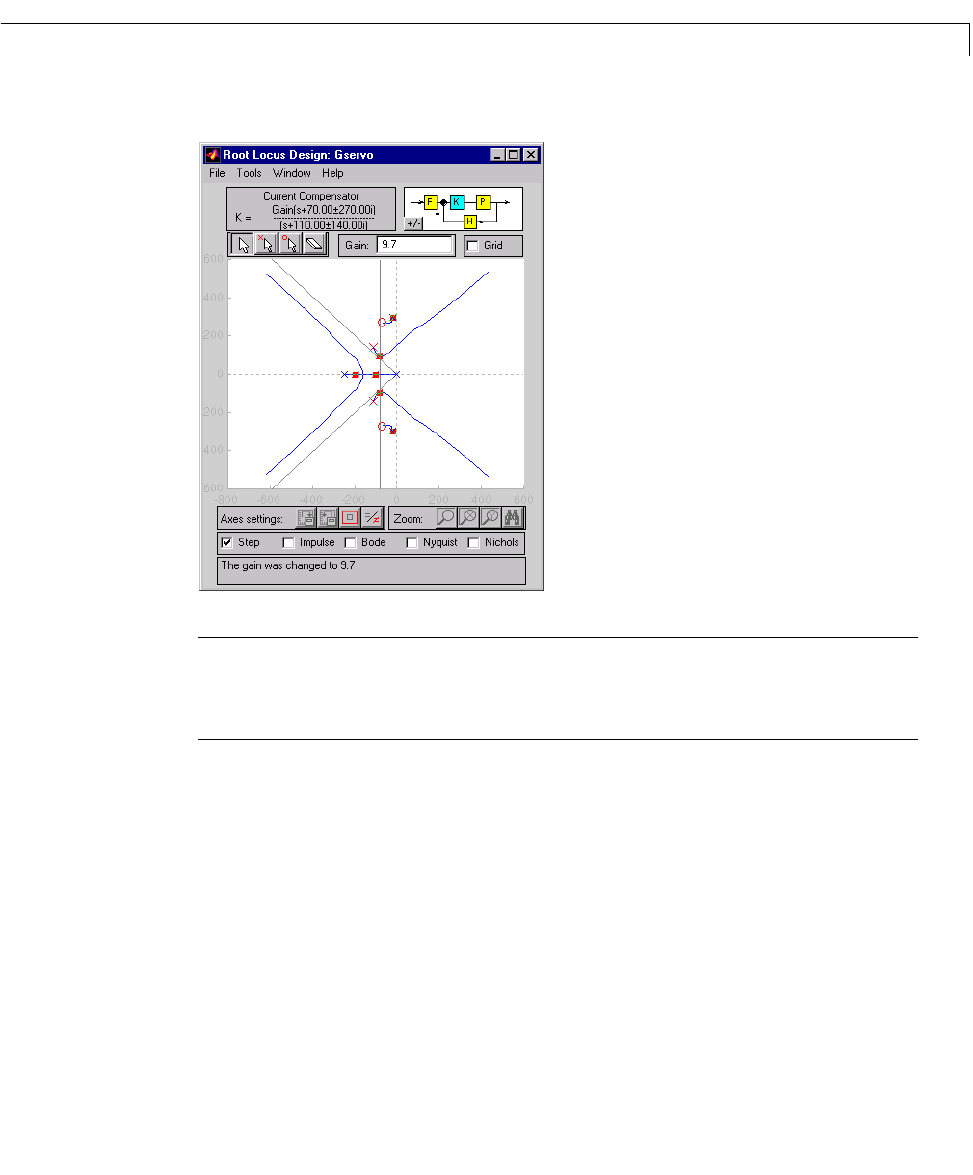Check the Impulse response checkbox
Viewport: 973px width, 1175px height.
[x=289, y=543]
